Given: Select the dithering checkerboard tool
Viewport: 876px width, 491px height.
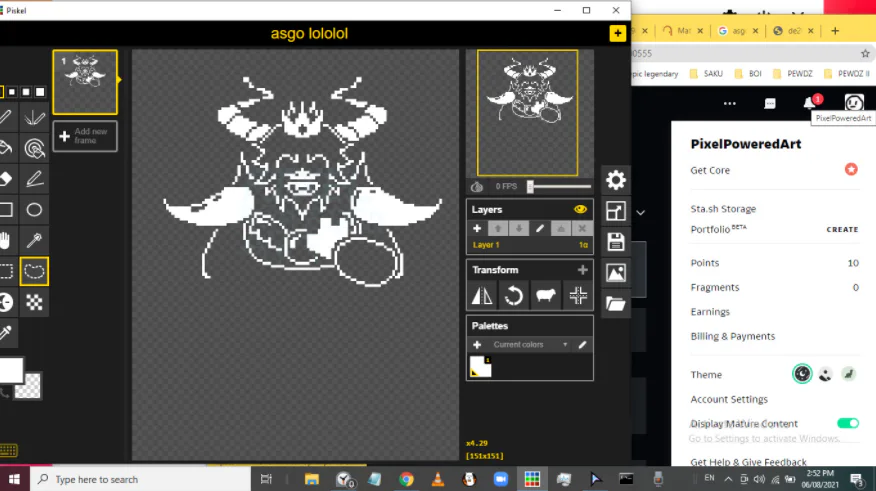Looking at the screenshot, I should click(34, 302).
